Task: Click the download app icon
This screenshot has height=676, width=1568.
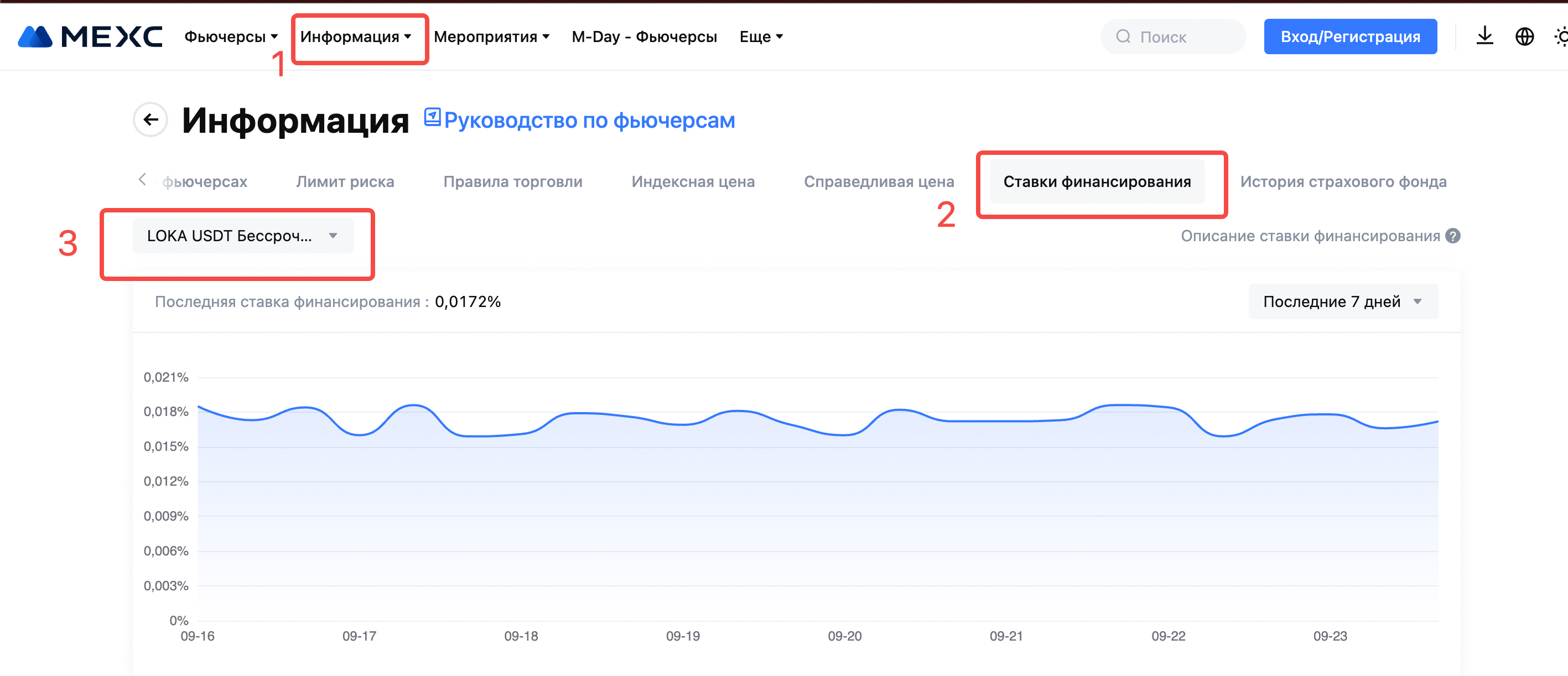Action: pyautogui.click(x=1484, y=37)
